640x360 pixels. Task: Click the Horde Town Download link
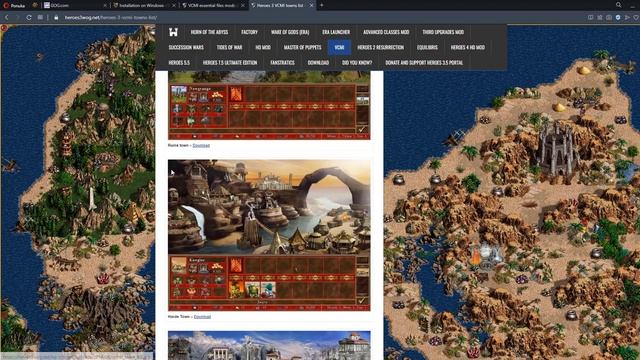(x=202, y=317)
